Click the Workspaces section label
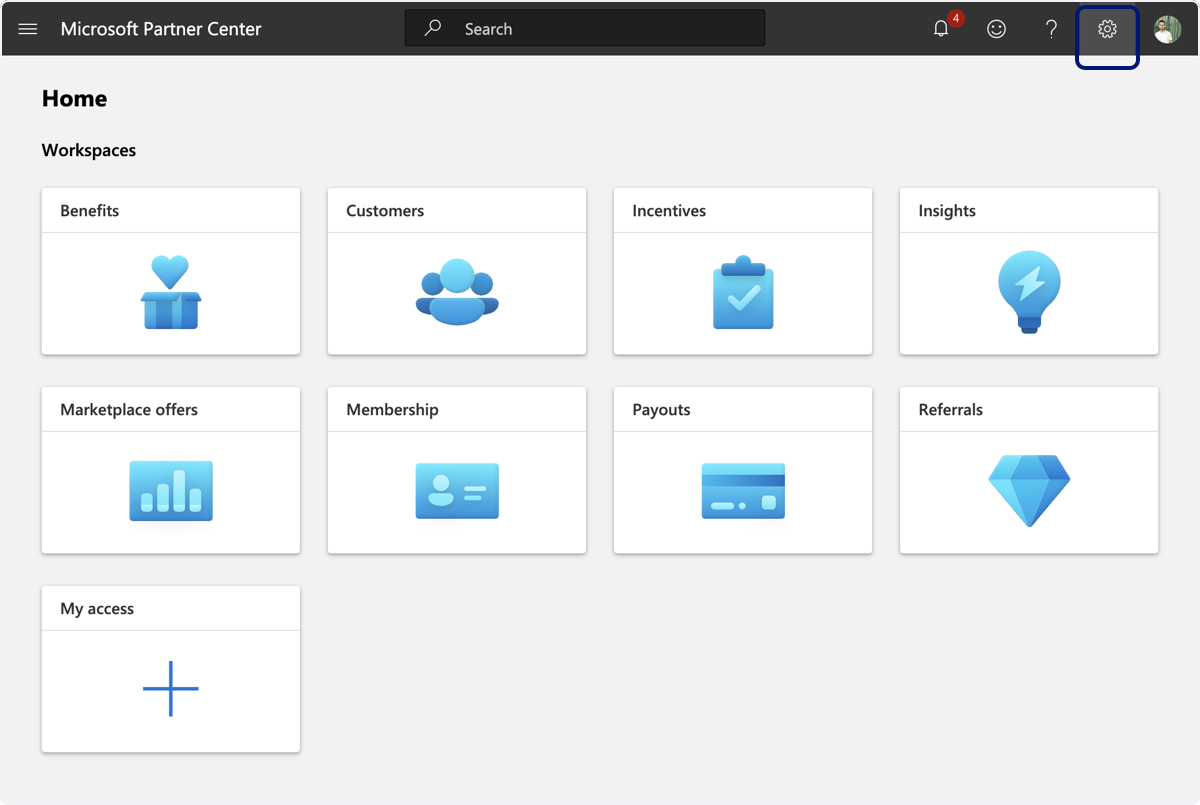The width and height of the screenshot is (1200, 805). [89, 151]
